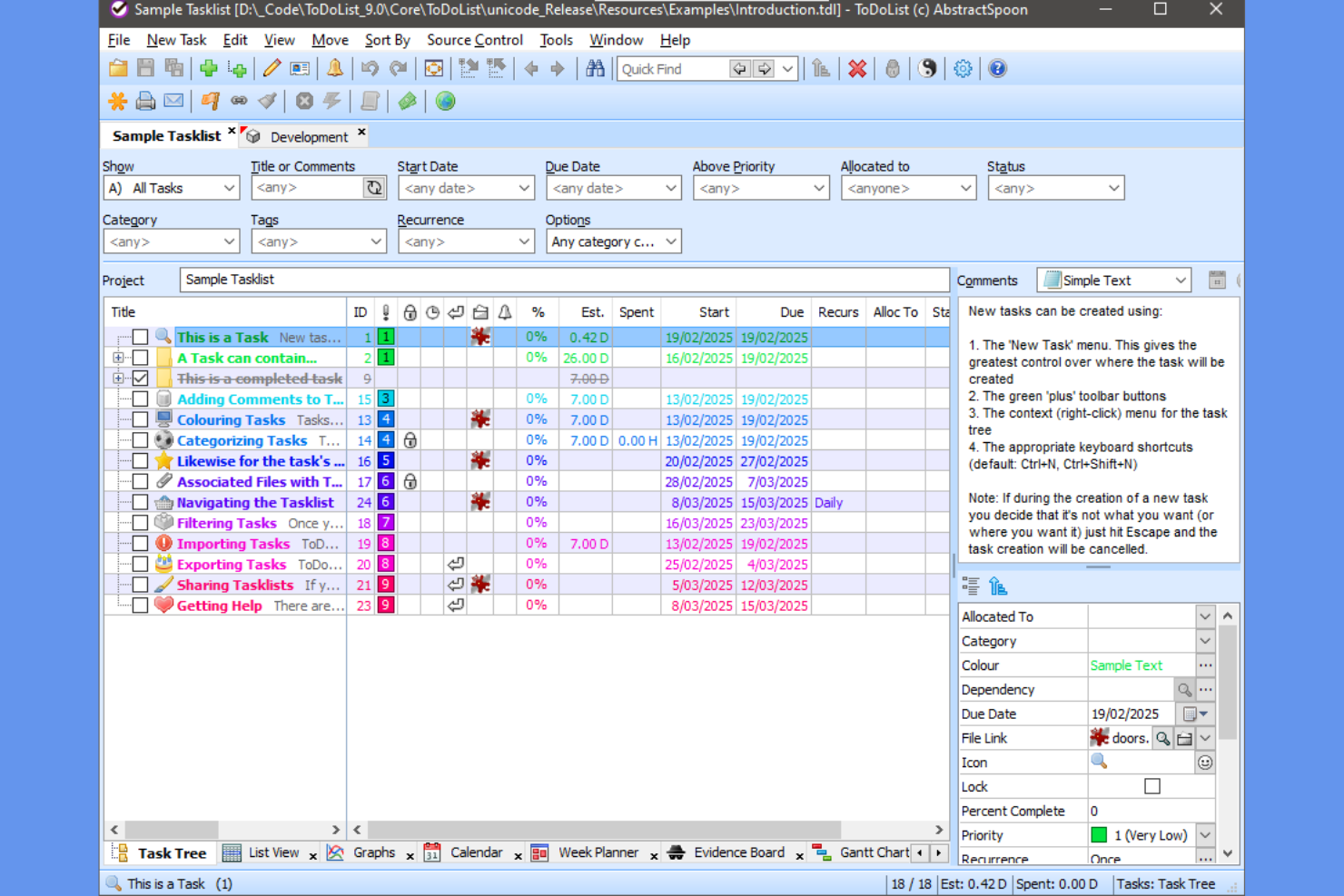Create a new task with the green plus icon
Viewport: 1344px width, 896px height.
coord(208,68)
